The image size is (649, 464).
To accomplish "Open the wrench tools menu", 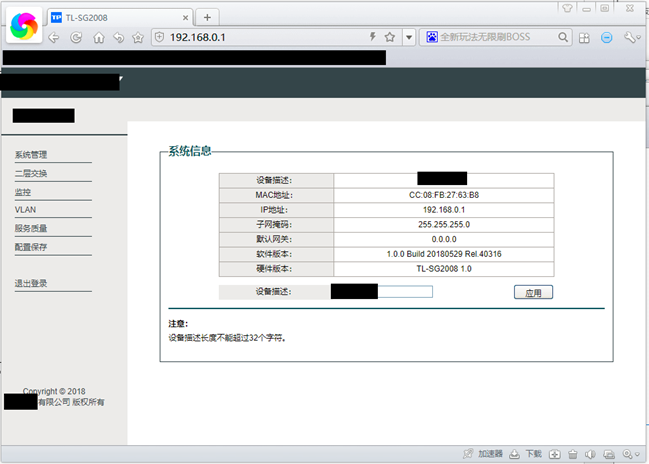I will point(632,38).
